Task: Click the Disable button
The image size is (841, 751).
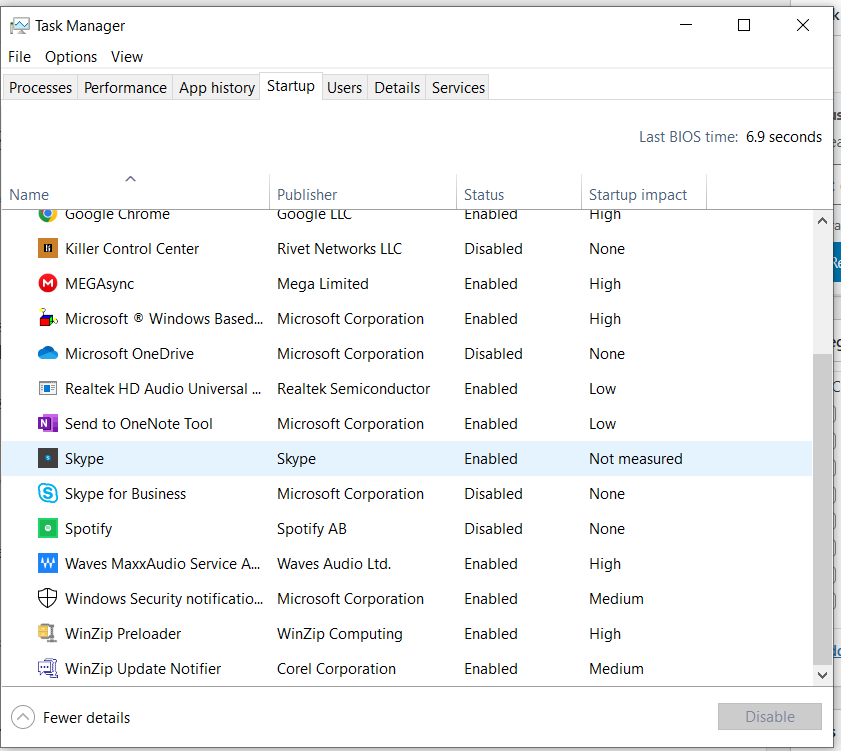Action: (x=770, y=717)
